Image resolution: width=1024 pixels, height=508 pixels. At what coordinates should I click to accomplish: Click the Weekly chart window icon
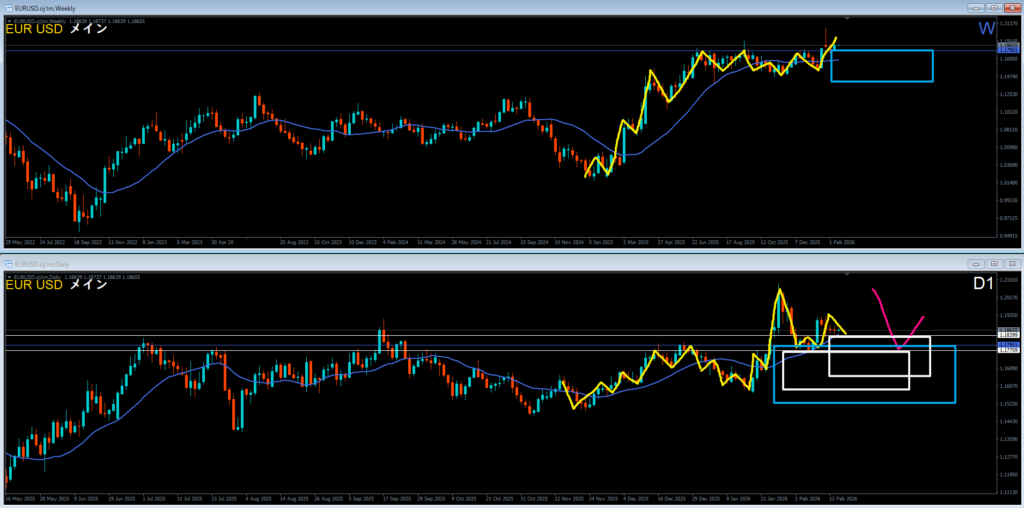pos(9,7)
